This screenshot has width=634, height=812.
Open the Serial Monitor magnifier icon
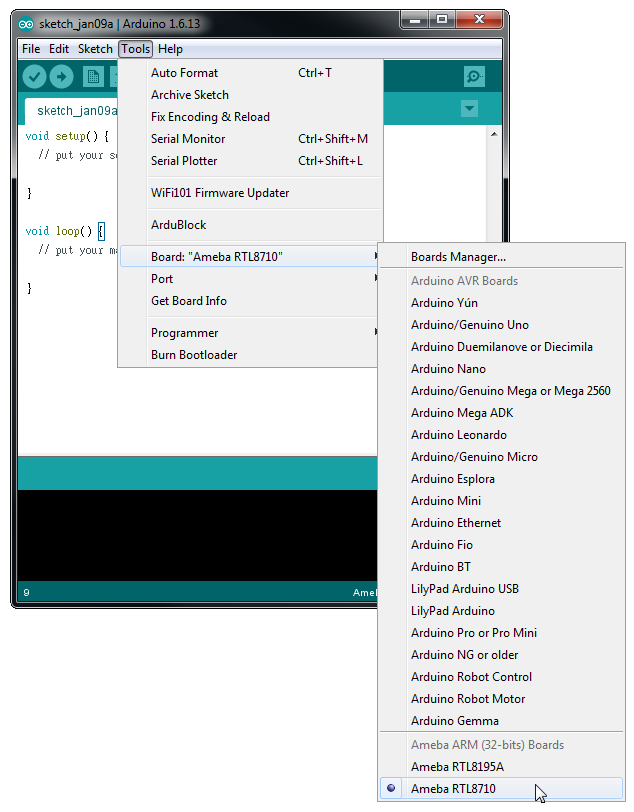tap(474, 77)
